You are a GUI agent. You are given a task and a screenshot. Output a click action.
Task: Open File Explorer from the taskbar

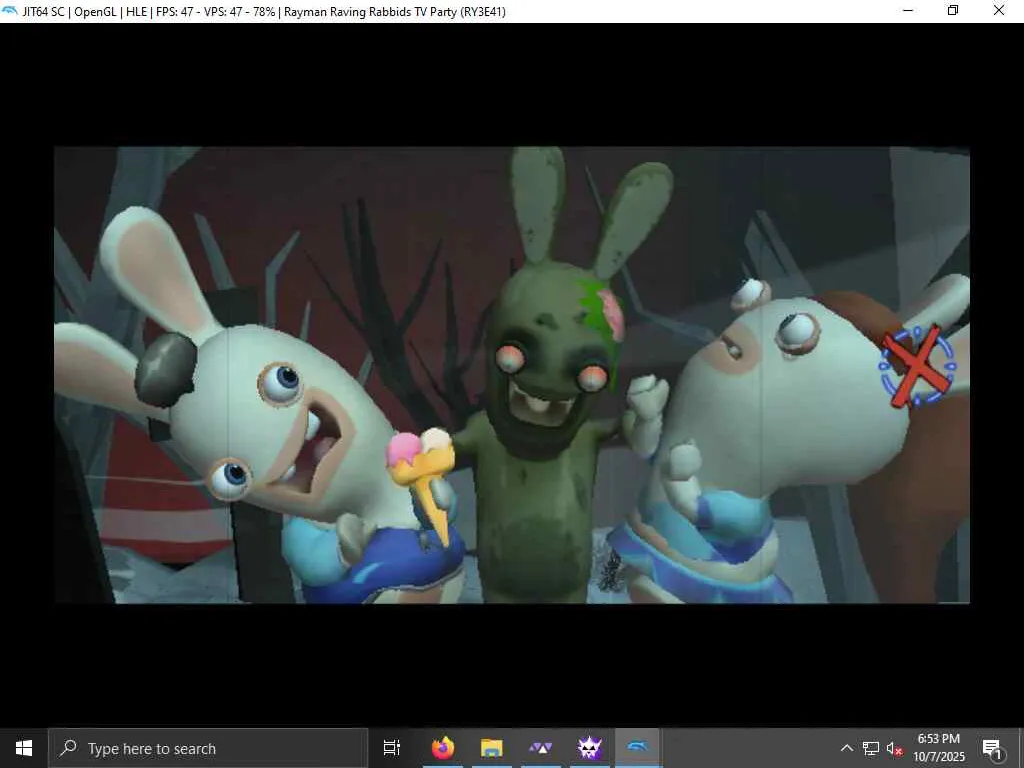492,748
